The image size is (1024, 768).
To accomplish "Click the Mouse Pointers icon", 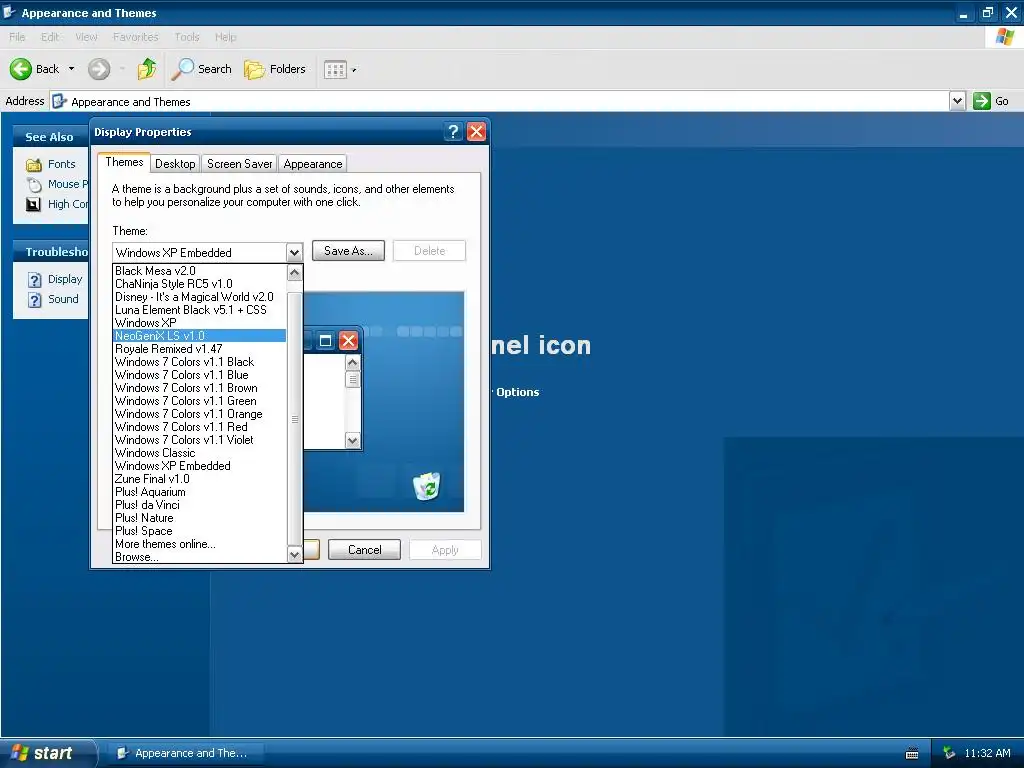I will pos(34,185).
